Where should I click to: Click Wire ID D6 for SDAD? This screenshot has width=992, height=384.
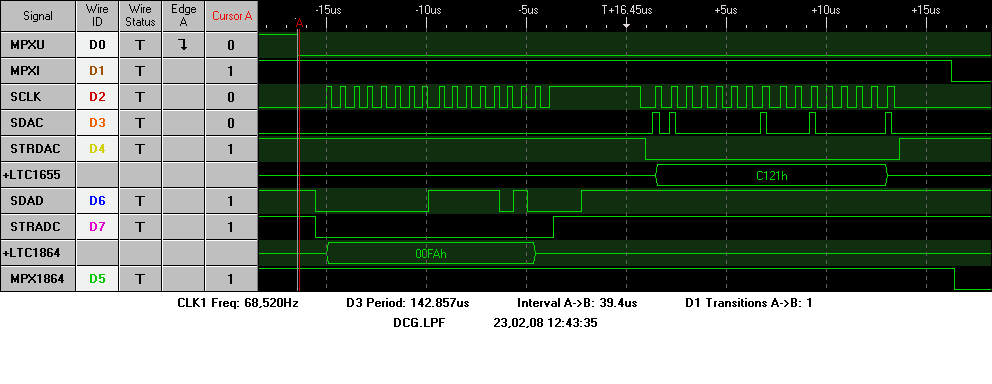pos(97,201)
